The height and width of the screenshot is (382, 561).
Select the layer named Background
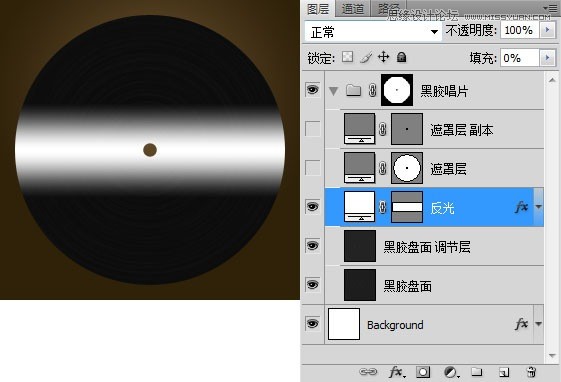(x=395, y=325)
